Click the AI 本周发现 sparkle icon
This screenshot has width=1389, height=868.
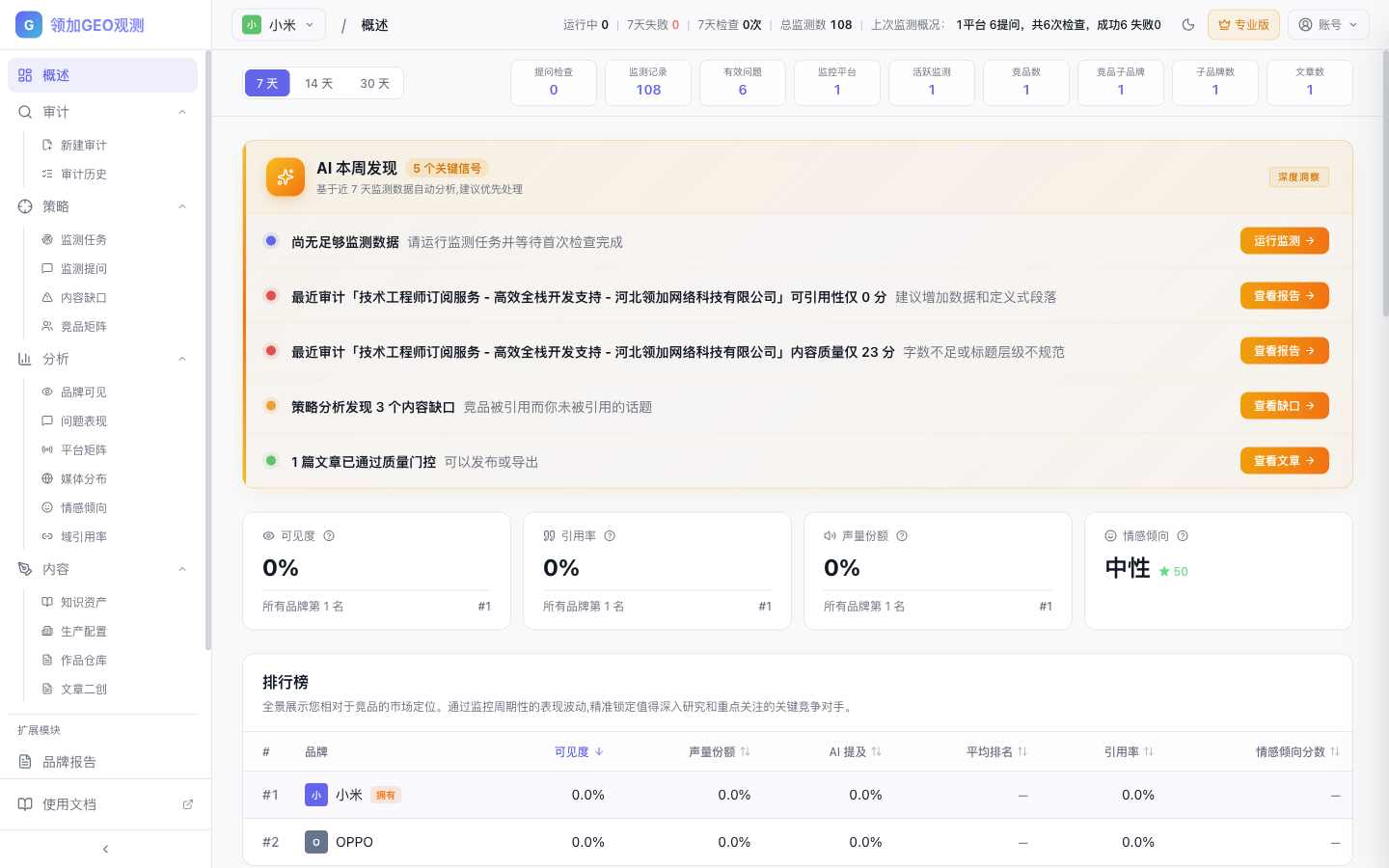(x=286, y=176)
